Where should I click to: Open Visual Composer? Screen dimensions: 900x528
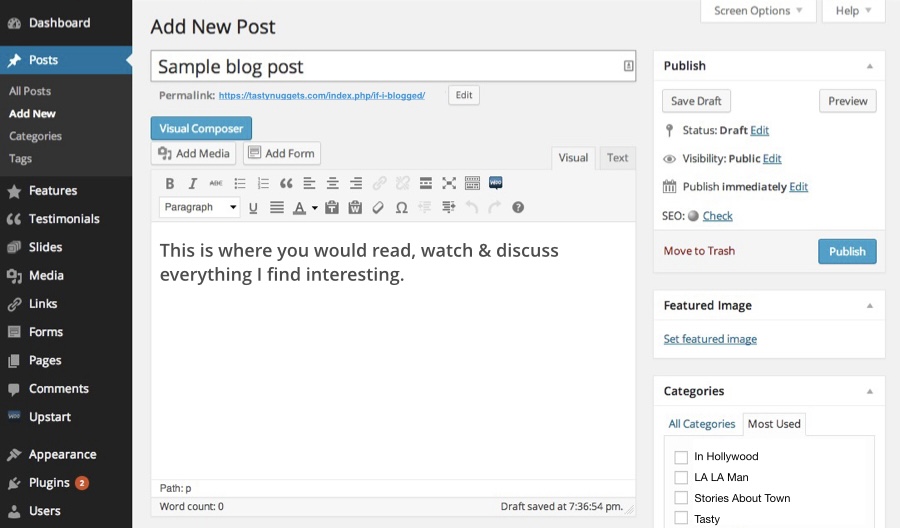pyautogui.click(x=201, y=129)
